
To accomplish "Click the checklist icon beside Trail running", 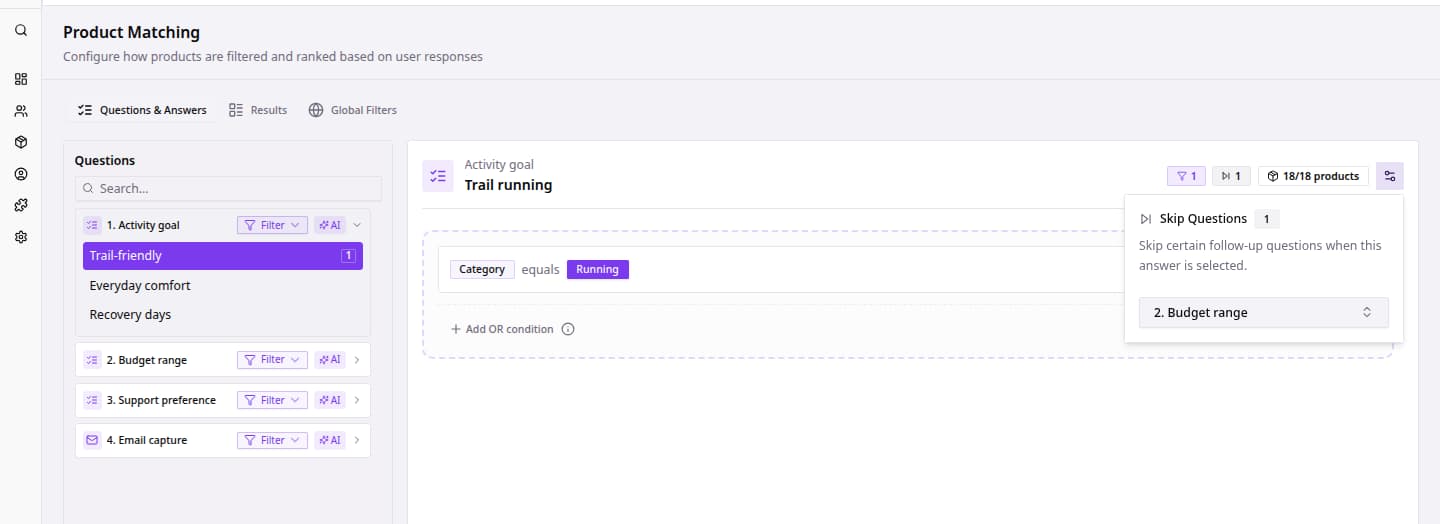I will click(x=438, y=176).
